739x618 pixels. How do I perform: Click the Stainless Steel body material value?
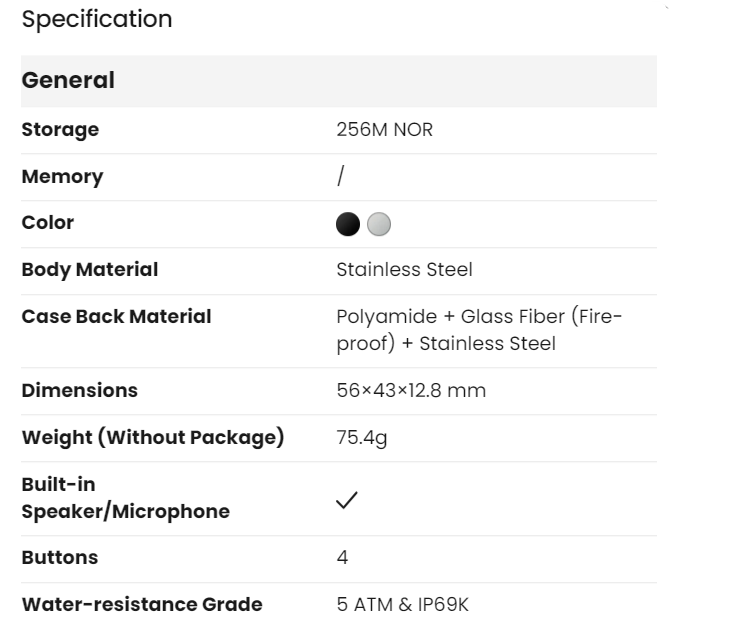pos(404,269)
